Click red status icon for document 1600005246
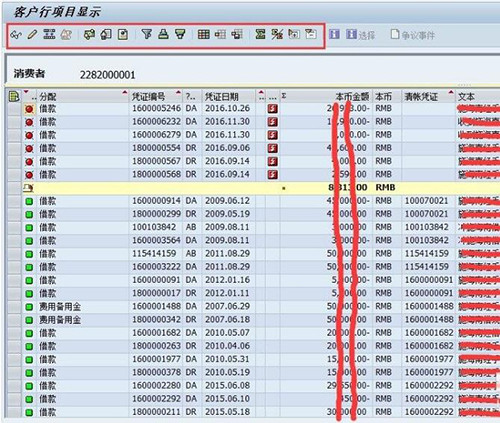This screenshot has height=423, width=500. (29, 109)
